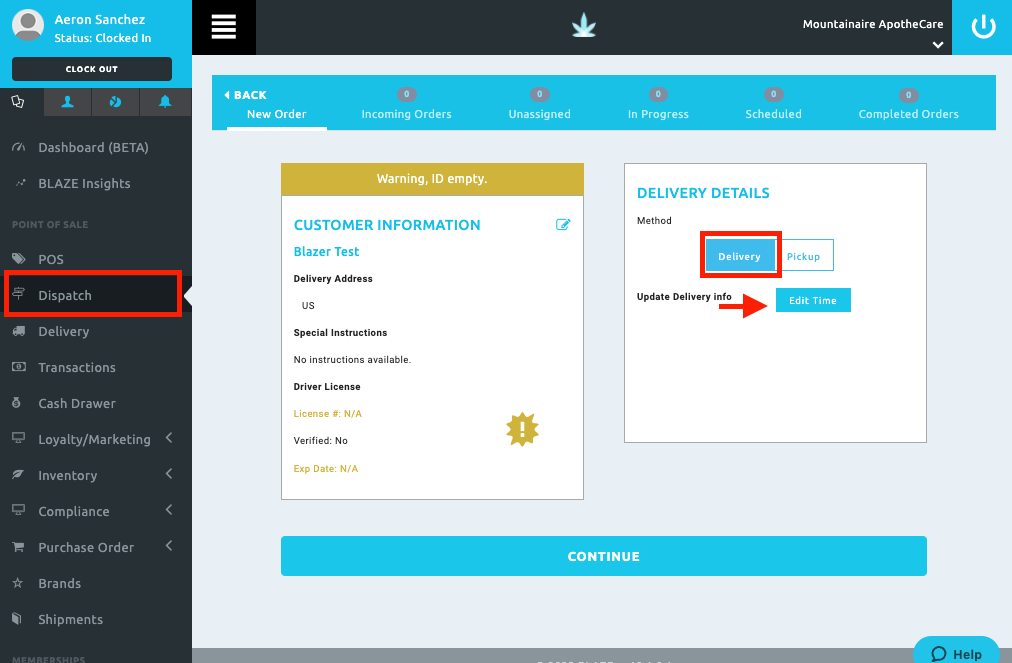The height and width of the screenshot is (663, 1012).
Task: Open the Blazer Test customer link
Action: 326,252
